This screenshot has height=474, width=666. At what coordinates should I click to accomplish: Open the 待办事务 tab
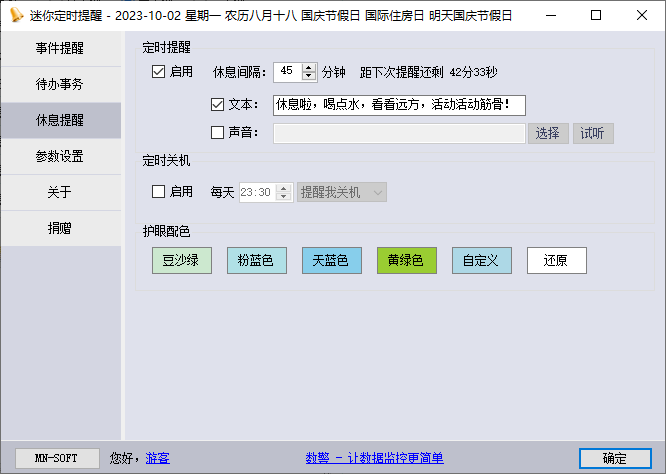click(60, 84)
